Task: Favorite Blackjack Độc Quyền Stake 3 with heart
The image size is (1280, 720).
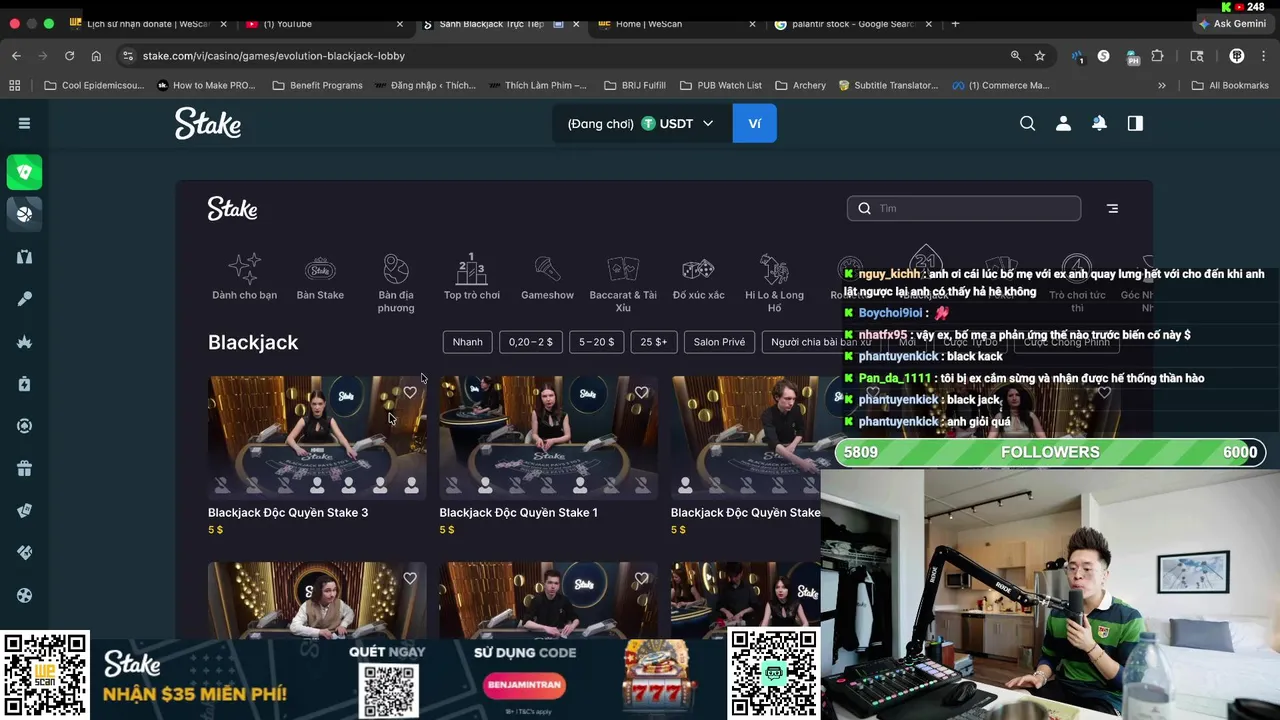Action: pyautogui.click(x=410, y=393)
